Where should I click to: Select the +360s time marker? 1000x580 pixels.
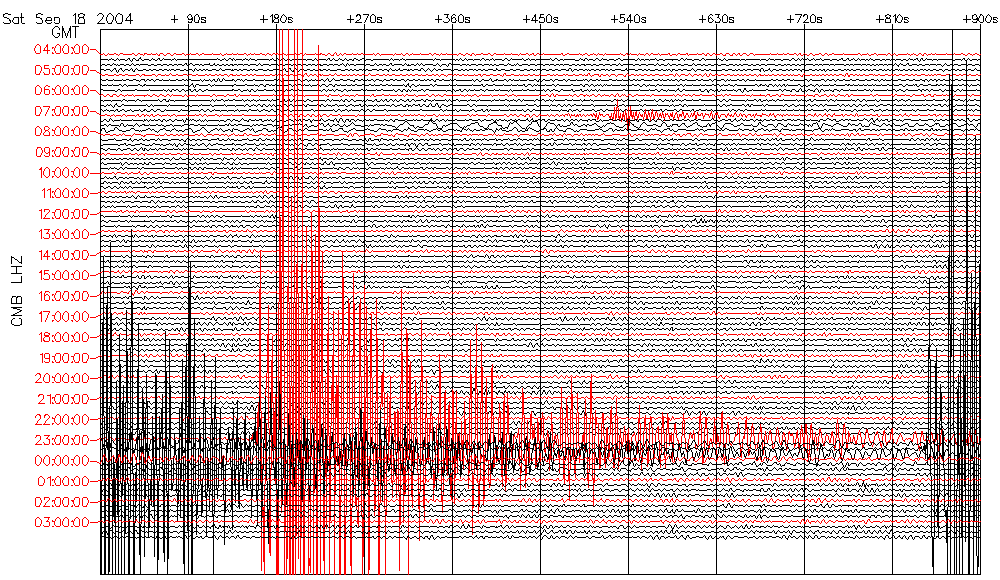click(453, 19)
